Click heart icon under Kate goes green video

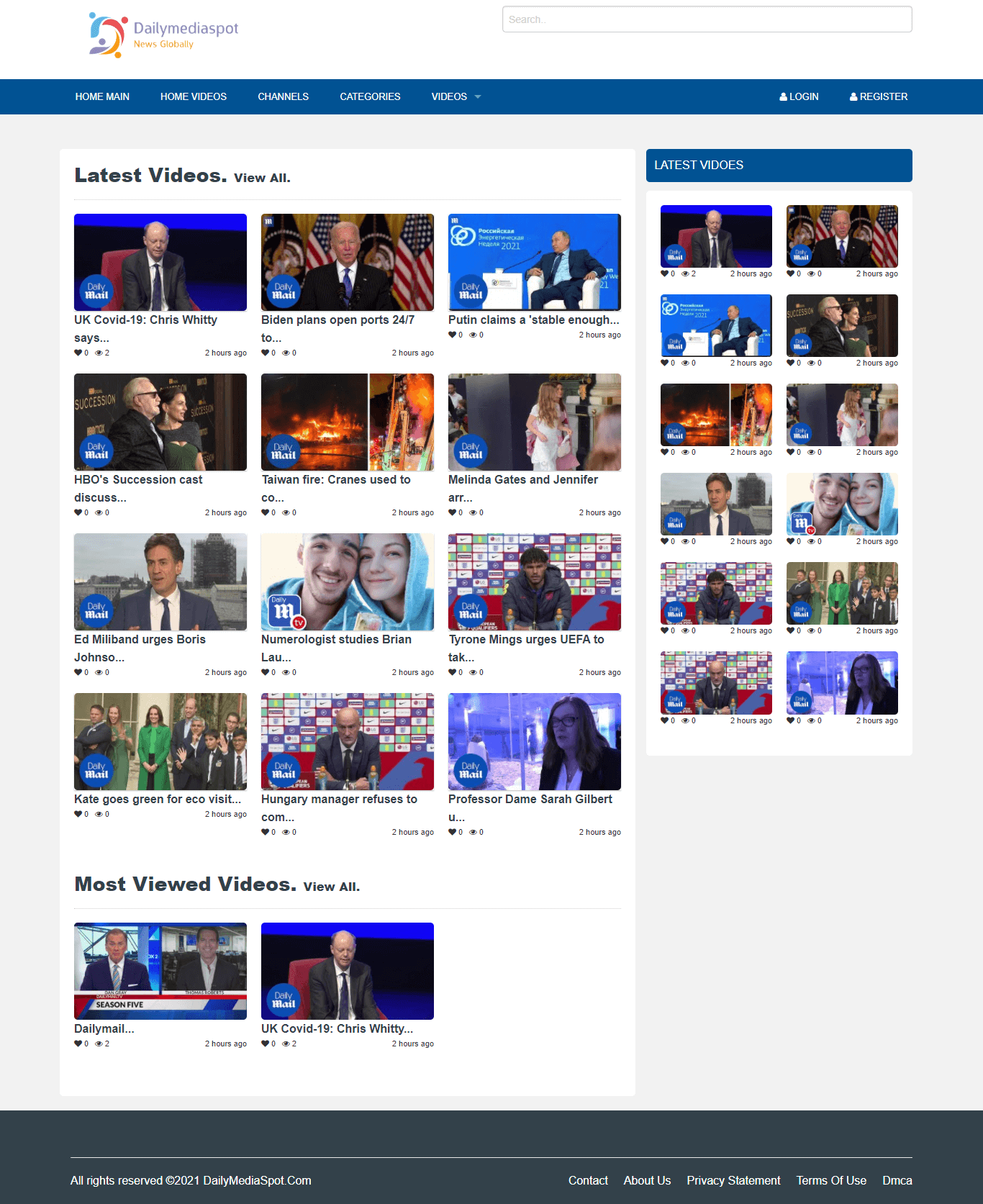pyautogui.click(x=78, y=814)
